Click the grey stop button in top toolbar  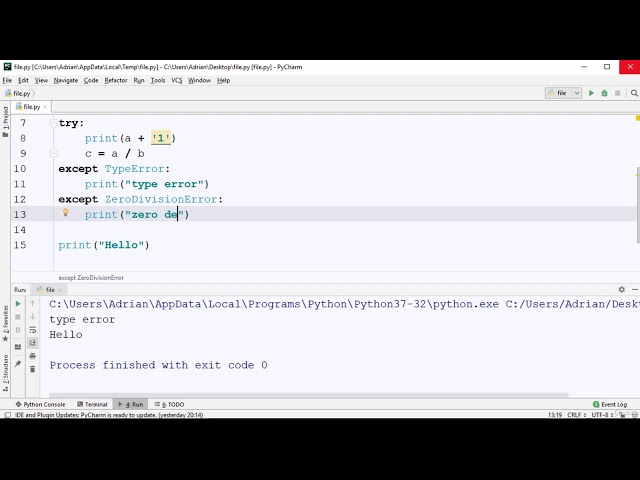[618, 93]
